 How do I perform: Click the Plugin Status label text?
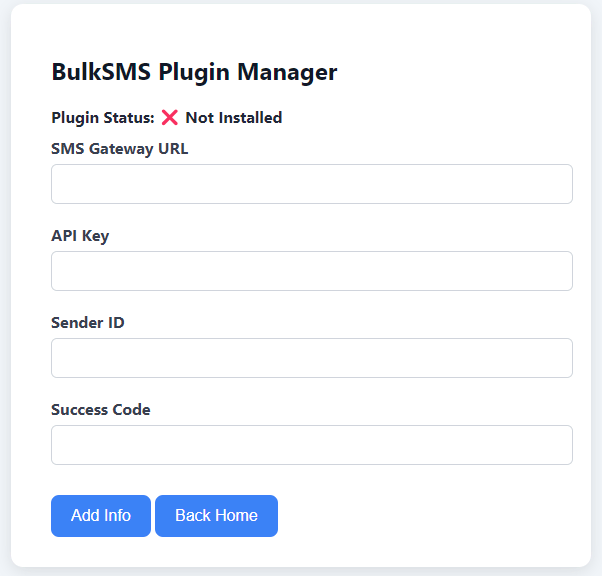pos(103,118)
